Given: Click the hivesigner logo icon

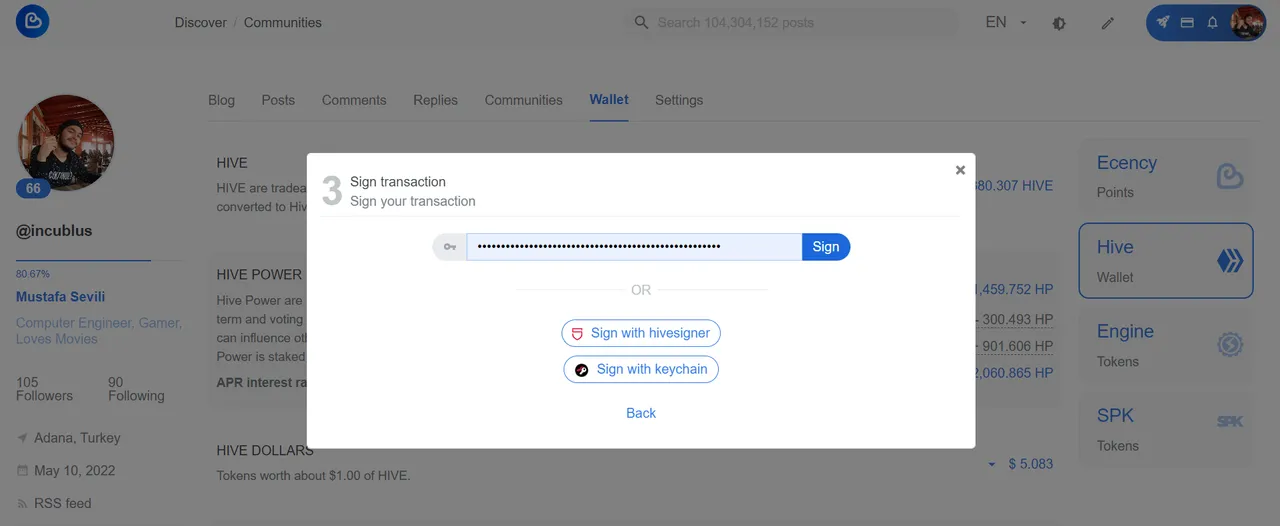Looking at the screenshot, I should pos(577,333).
